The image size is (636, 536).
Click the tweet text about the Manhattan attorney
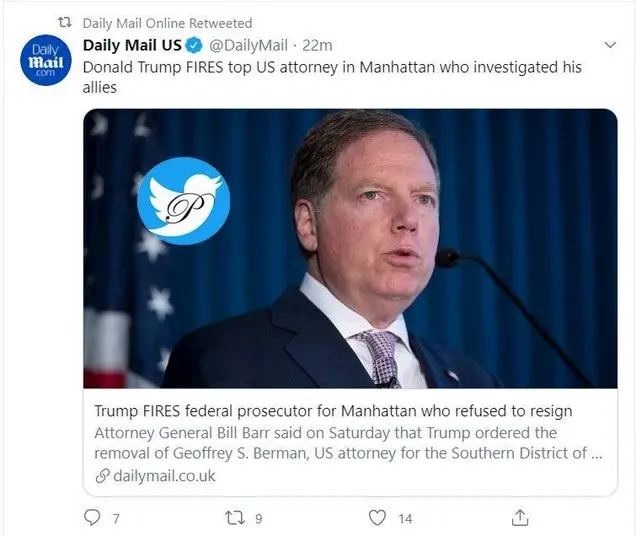pyautogui.click(x=331, y=77)
